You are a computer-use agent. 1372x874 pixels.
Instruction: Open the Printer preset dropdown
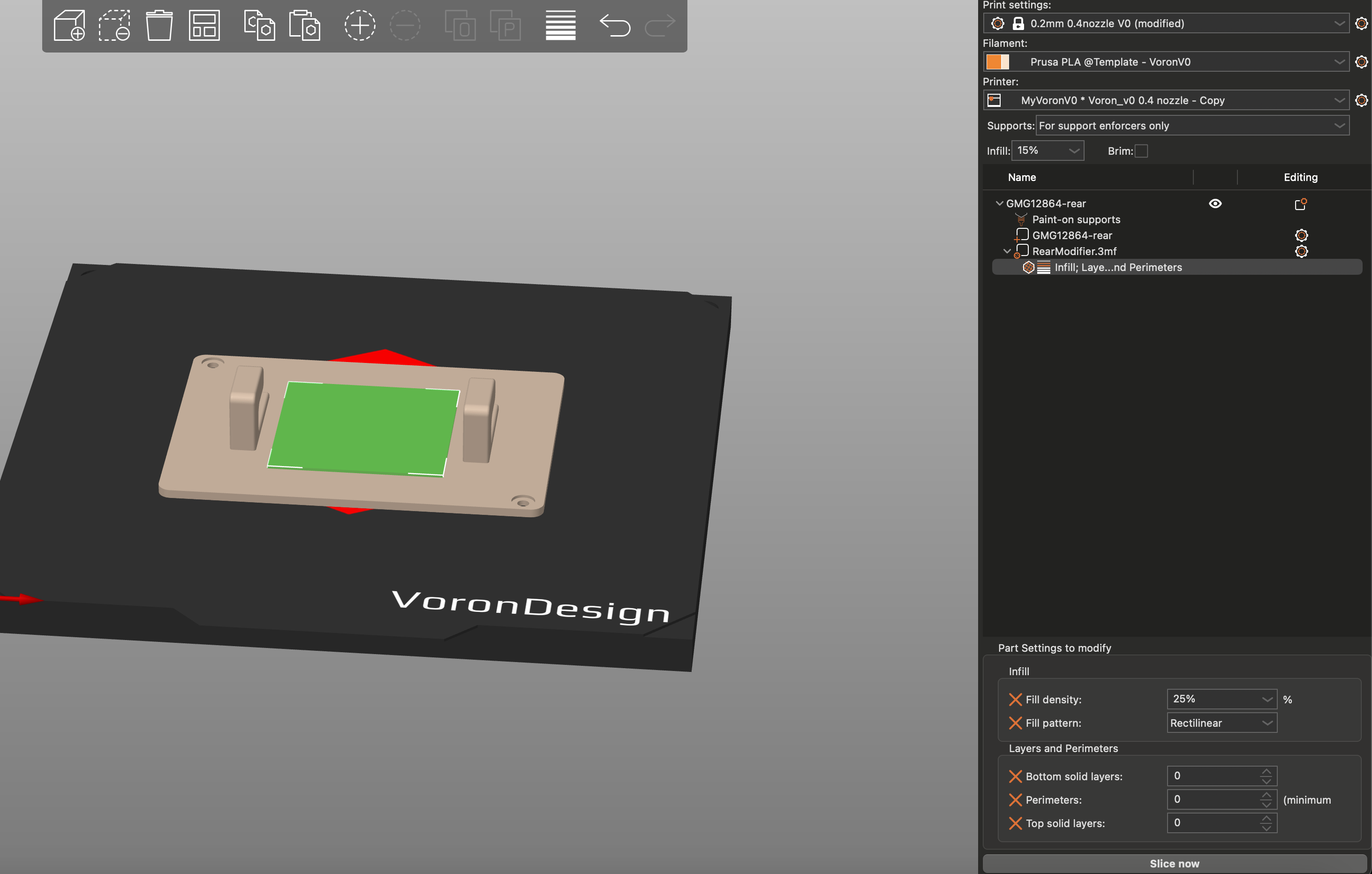coord(1166,100)
